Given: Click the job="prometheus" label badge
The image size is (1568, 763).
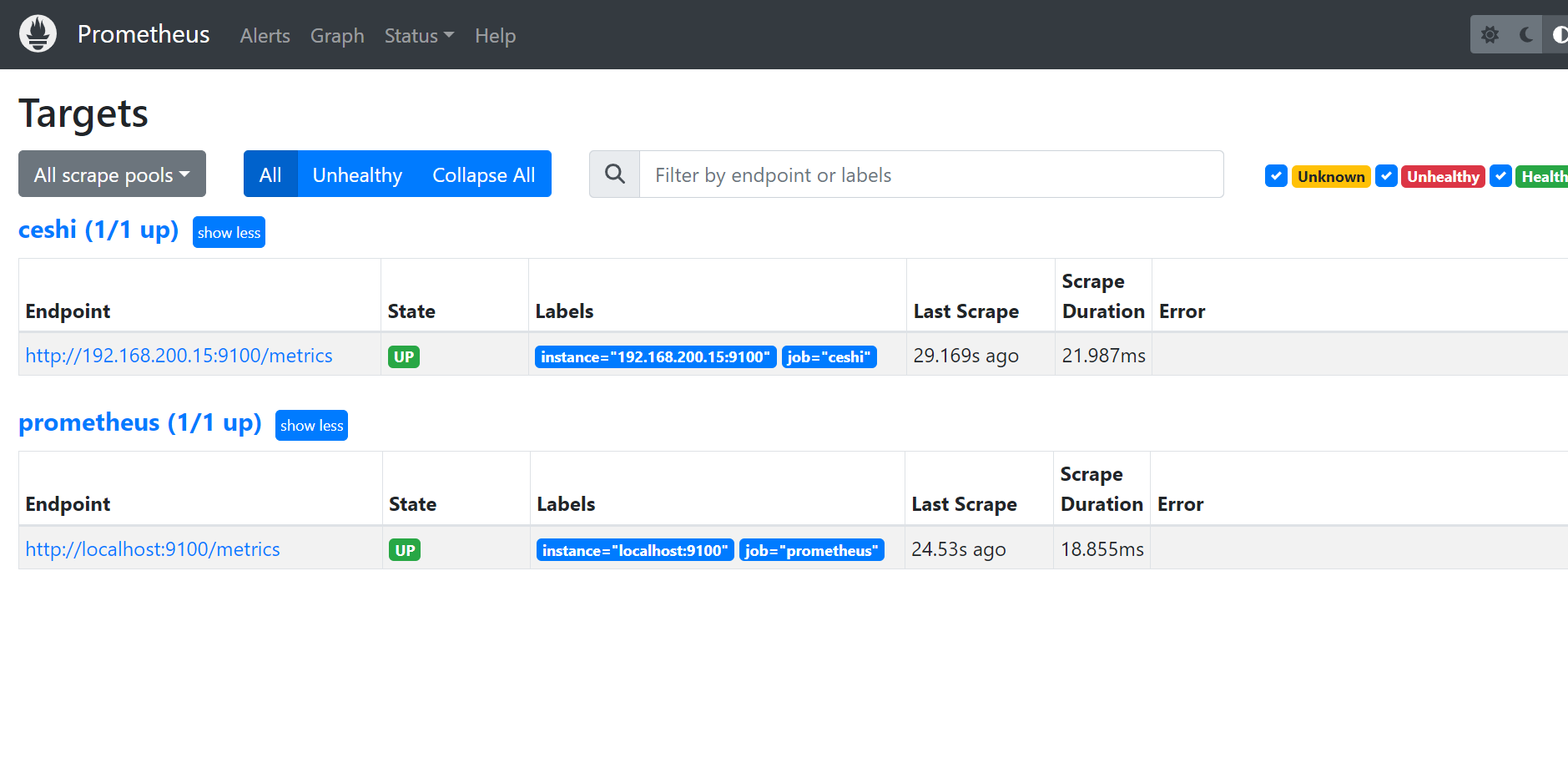Looking at the screenshot, I should tap(811, 550).
